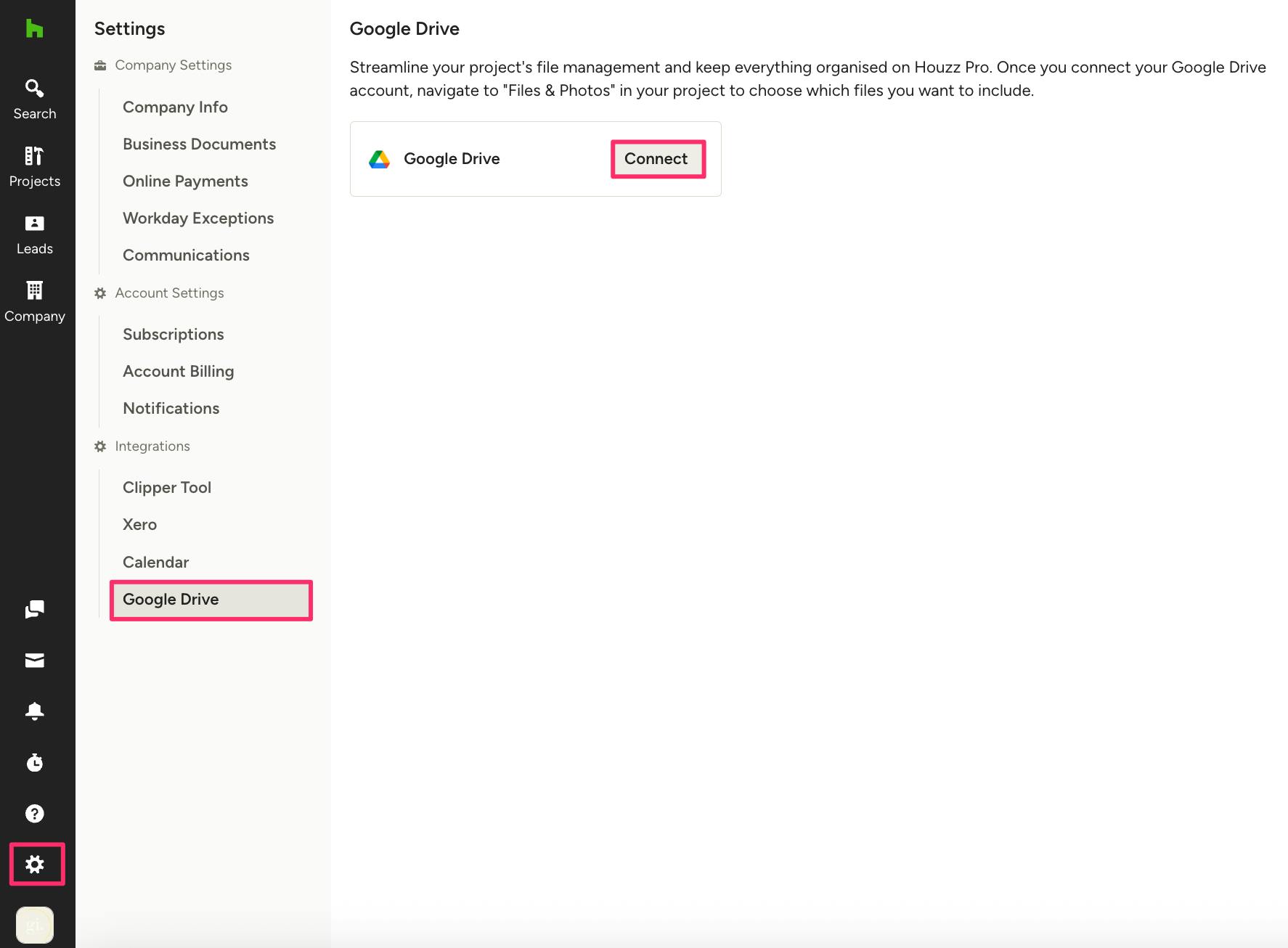This screenshot has height=948, width=1288.
Task: Open the email inbox icon
Action: (34, 660)
